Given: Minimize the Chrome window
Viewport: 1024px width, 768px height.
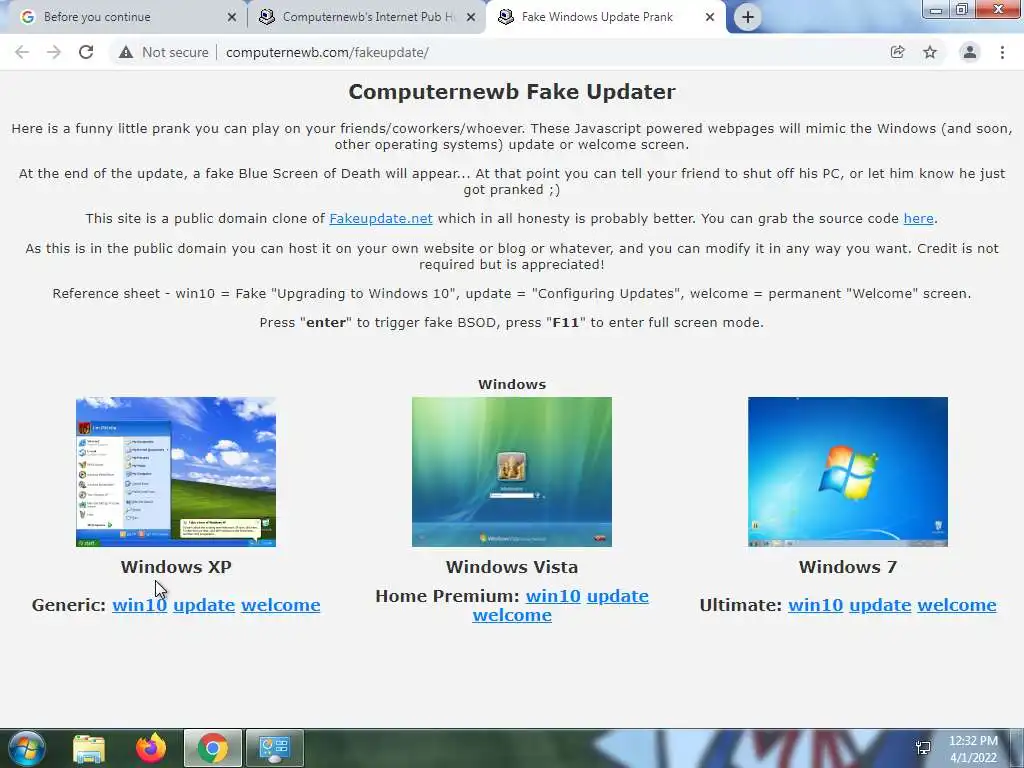Looking at the screenshot, I should [x=936, y=9].
